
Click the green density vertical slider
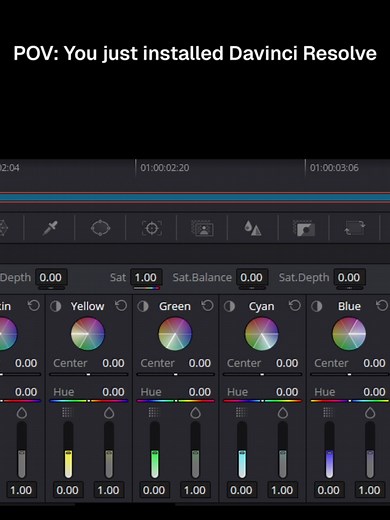click(x=154, y=450)
